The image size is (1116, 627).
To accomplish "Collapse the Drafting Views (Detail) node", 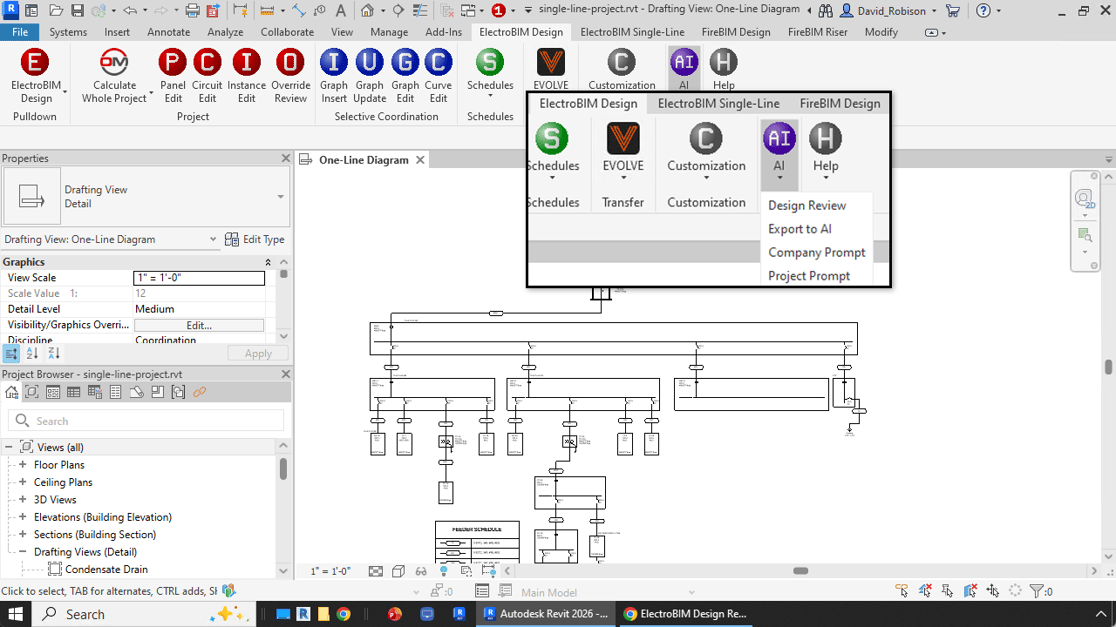I will click(x=23, y=552).
